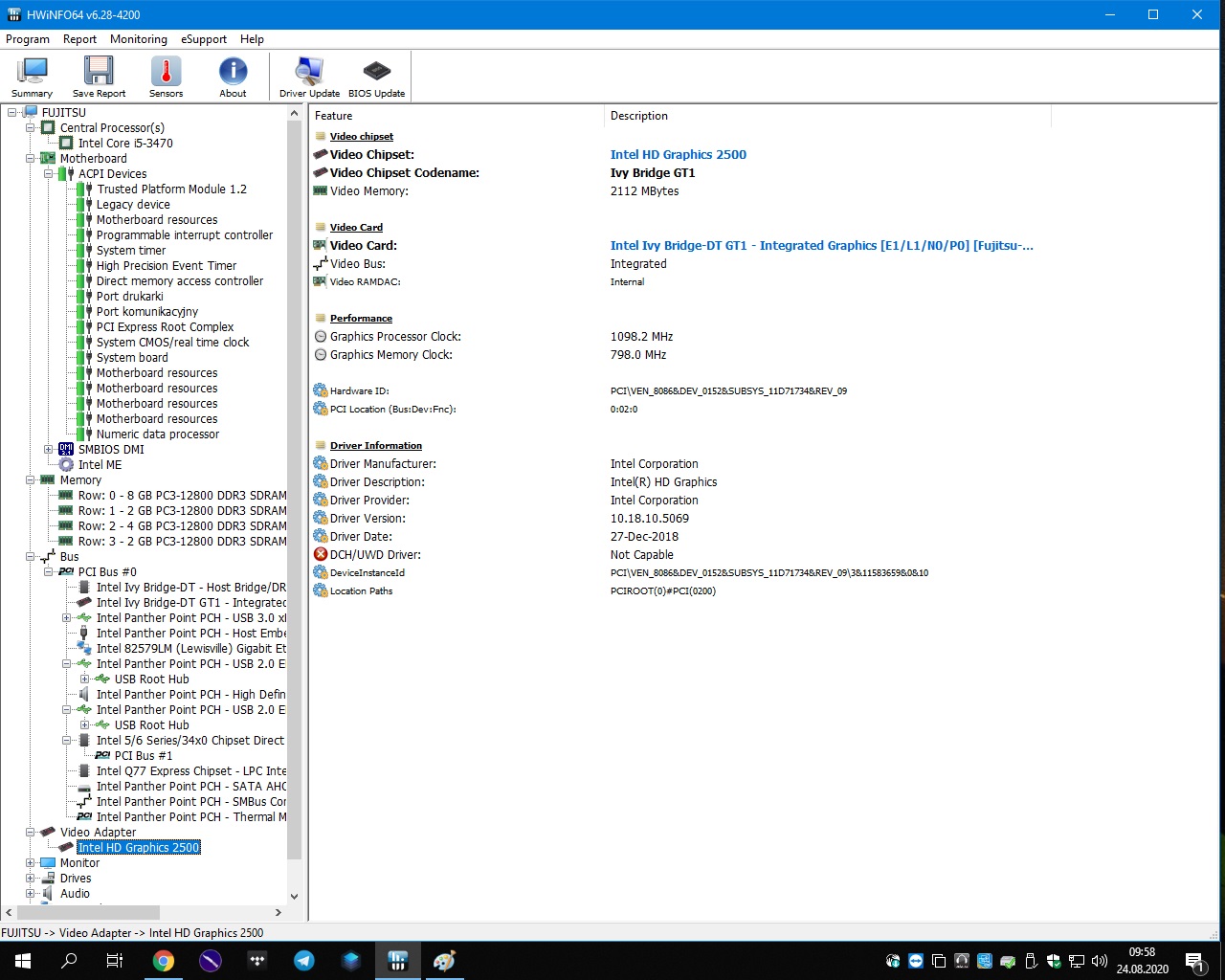Click the Intel HD Graphics 2500 link
The image size is (1225, 980).
point(679,154)
